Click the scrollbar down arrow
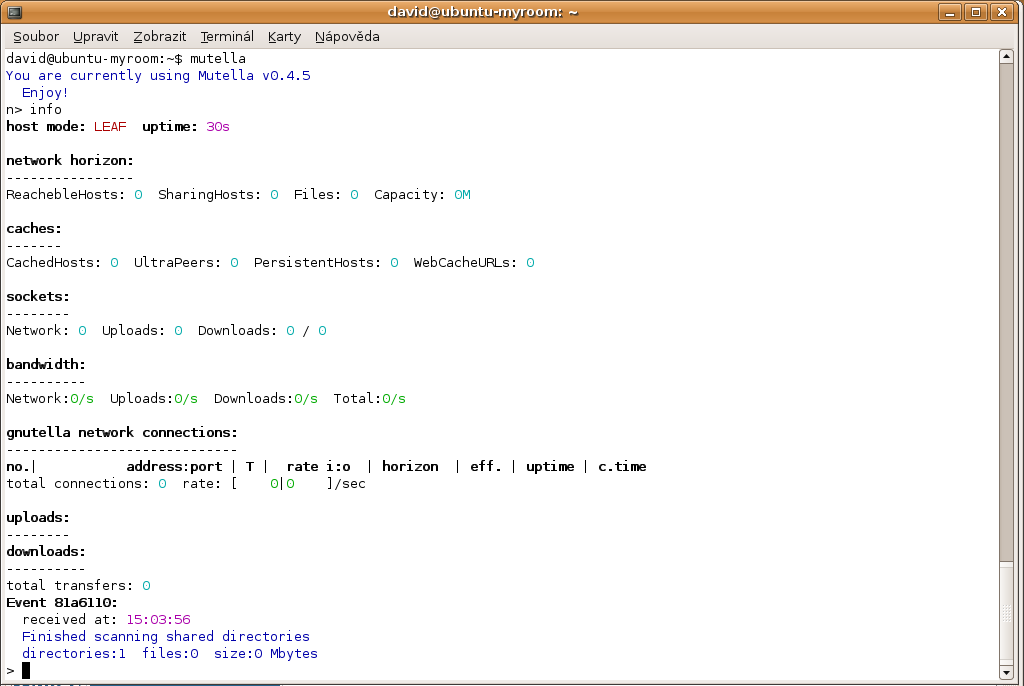Image resolution: width=1024 pixels, height=686 pixels. pyautogui.click(x=1006, y=672)
